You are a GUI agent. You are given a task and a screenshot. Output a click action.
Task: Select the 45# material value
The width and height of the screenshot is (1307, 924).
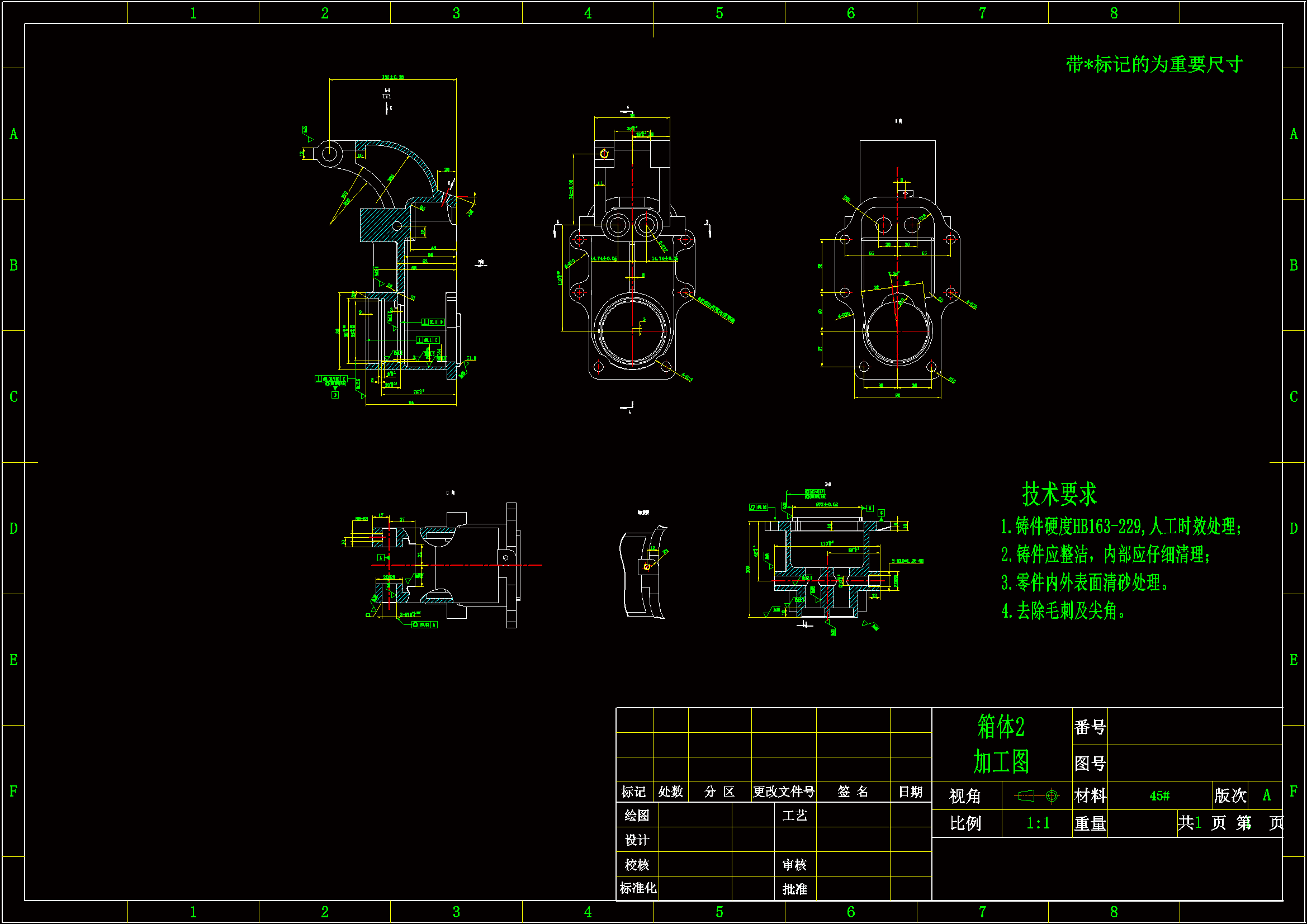coord(1159,795)
